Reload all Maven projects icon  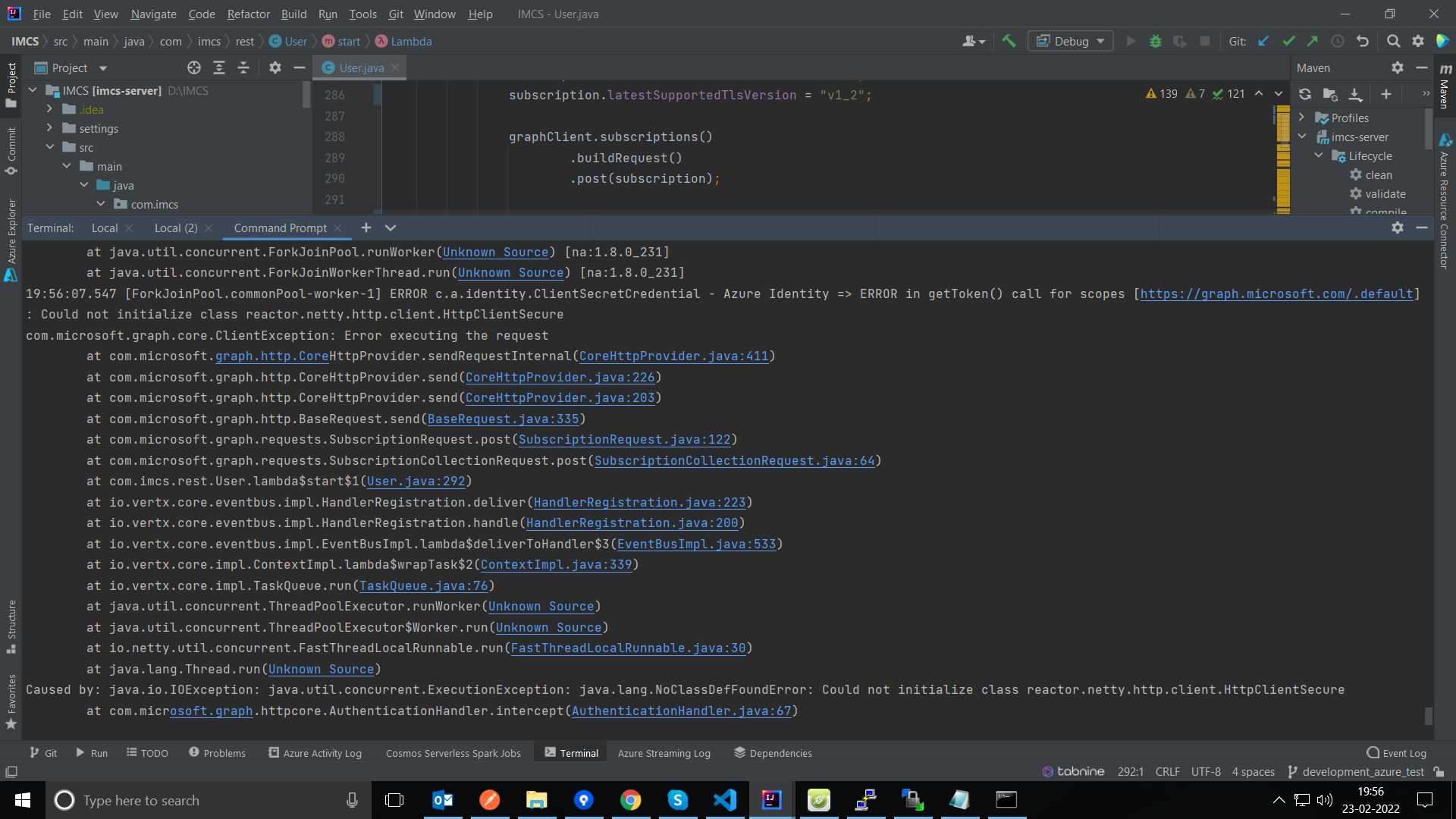(1305, 94)
